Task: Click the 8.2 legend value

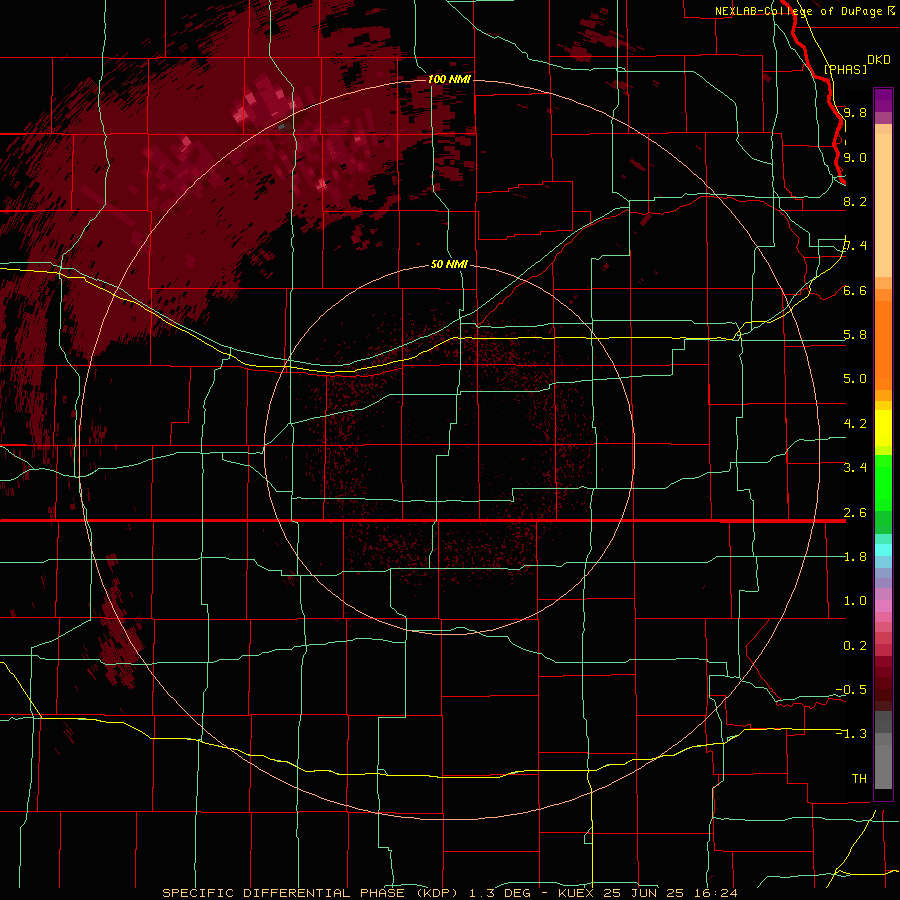Action: 855,201
